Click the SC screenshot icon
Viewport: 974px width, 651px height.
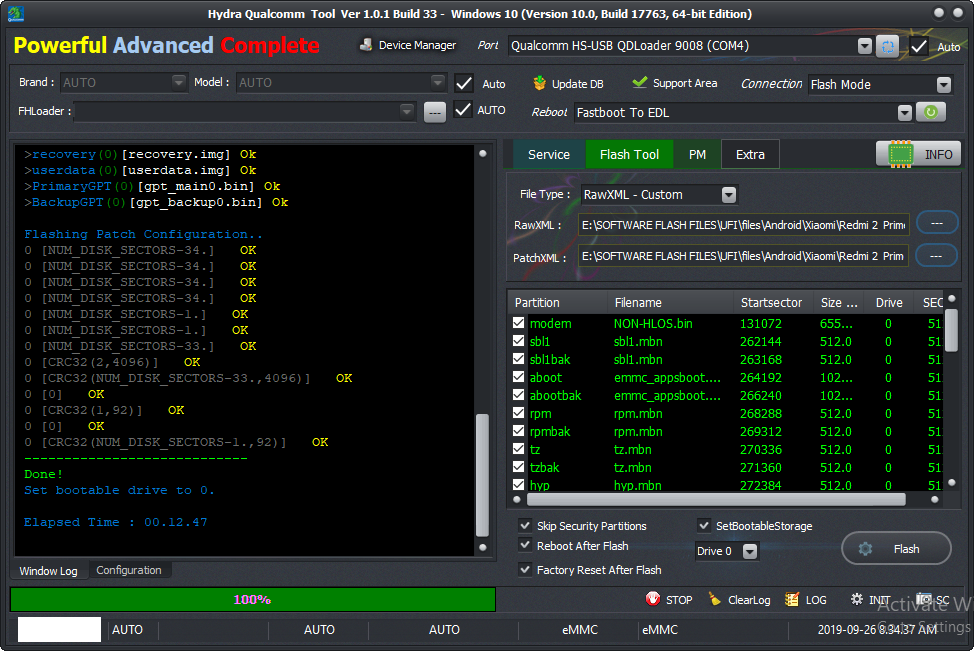pos(924,599)
